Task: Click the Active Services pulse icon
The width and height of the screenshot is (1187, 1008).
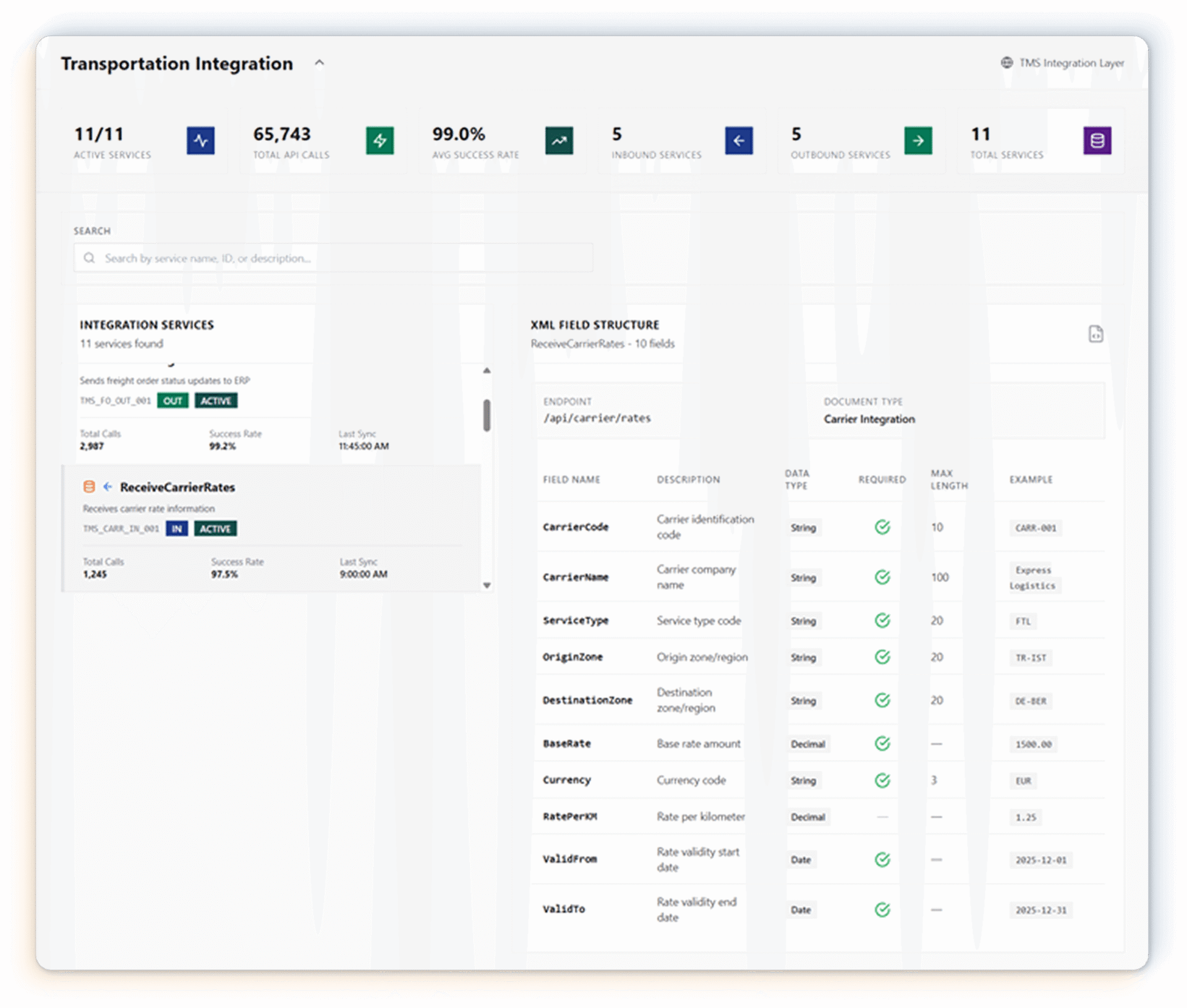Action: (x=200, y=141)
